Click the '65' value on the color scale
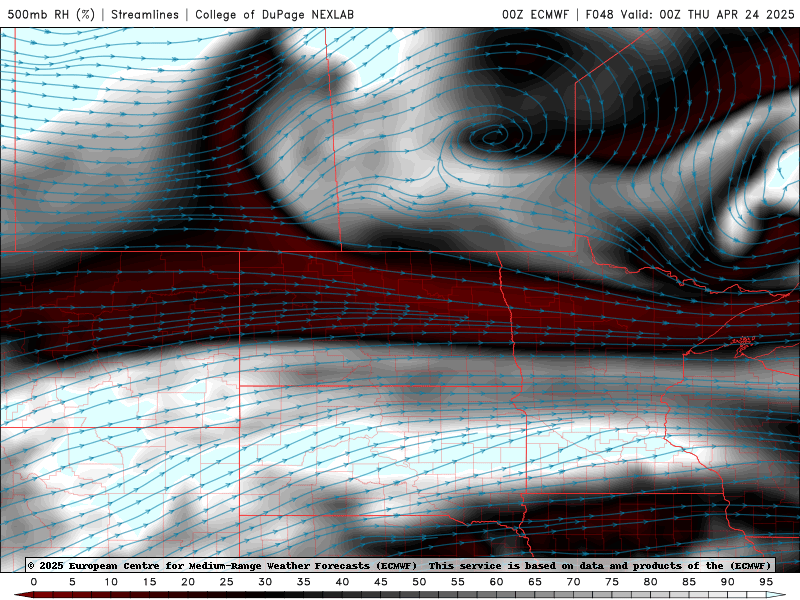 point(535,582)
